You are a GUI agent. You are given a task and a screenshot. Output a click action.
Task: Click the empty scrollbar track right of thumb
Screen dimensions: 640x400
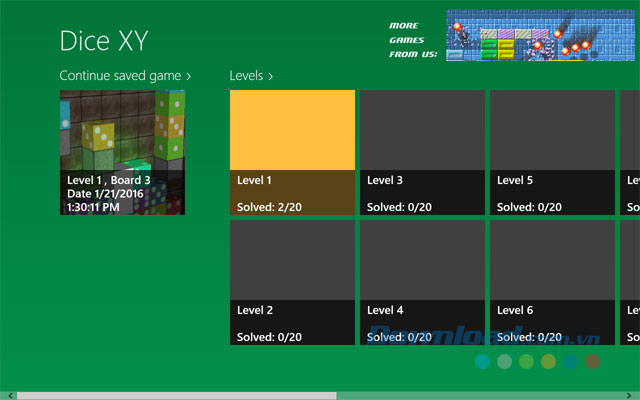coord(480,395)
